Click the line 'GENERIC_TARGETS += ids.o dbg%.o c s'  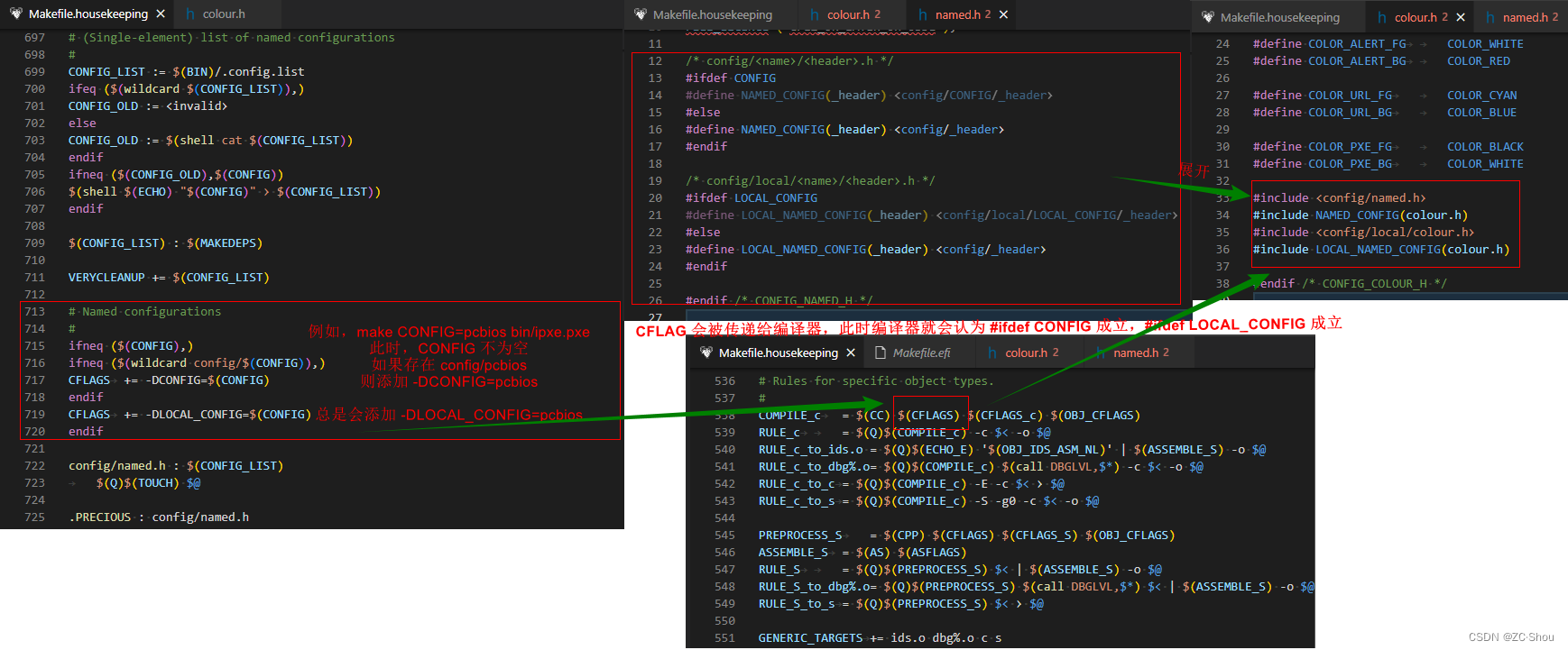[880, 637]
